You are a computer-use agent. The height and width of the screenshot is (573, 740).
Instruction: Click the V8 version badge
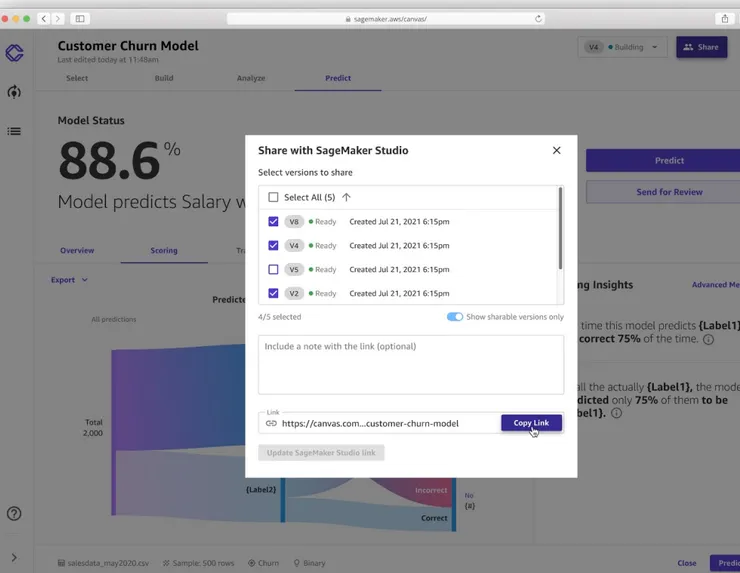294,221
